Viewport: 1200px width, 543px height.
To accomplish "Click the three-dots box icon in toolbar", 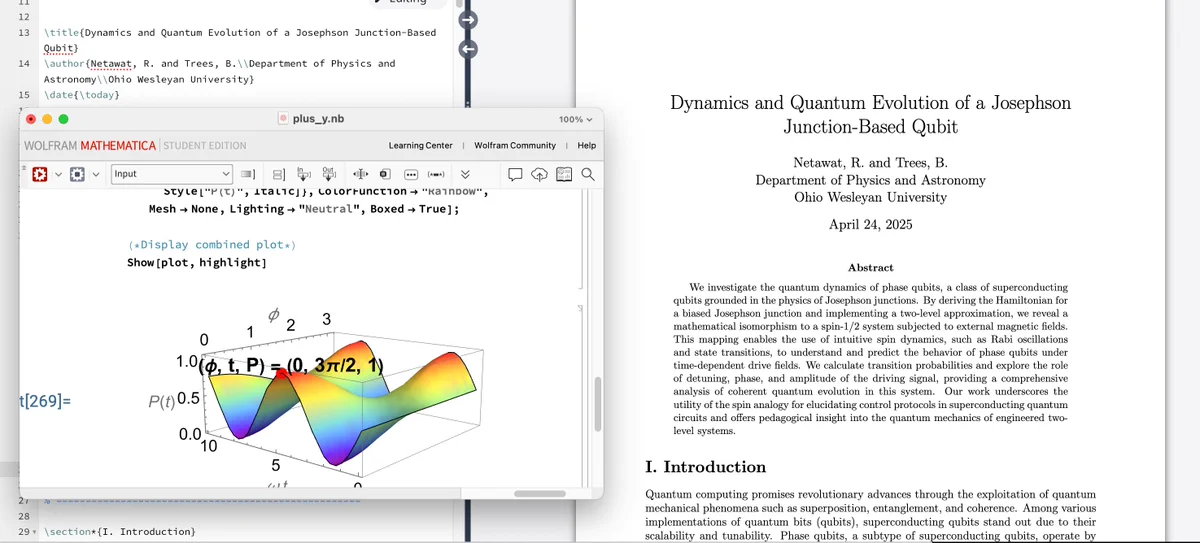I will pyautogui.click(x=411, y=174).
